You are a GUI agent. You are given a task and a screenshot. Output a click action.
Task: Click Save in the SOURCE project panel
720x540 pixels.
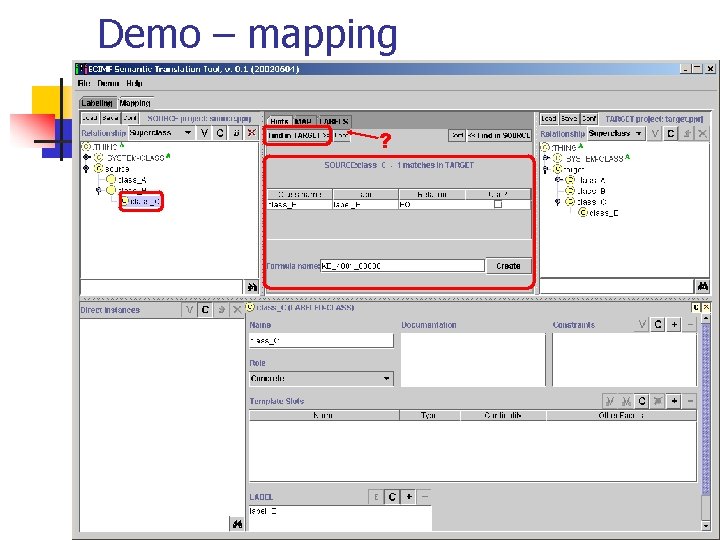tap(111, 118)
